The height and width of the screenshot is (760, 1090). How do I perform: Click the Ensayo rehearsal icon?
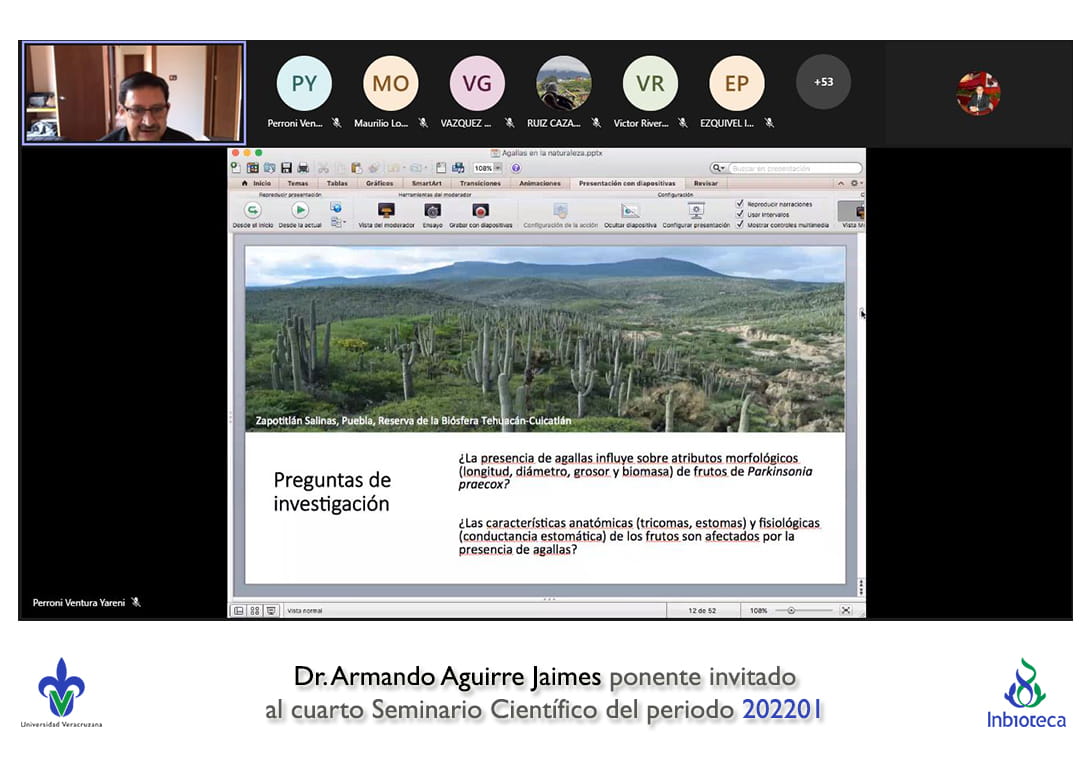(432, 211)
